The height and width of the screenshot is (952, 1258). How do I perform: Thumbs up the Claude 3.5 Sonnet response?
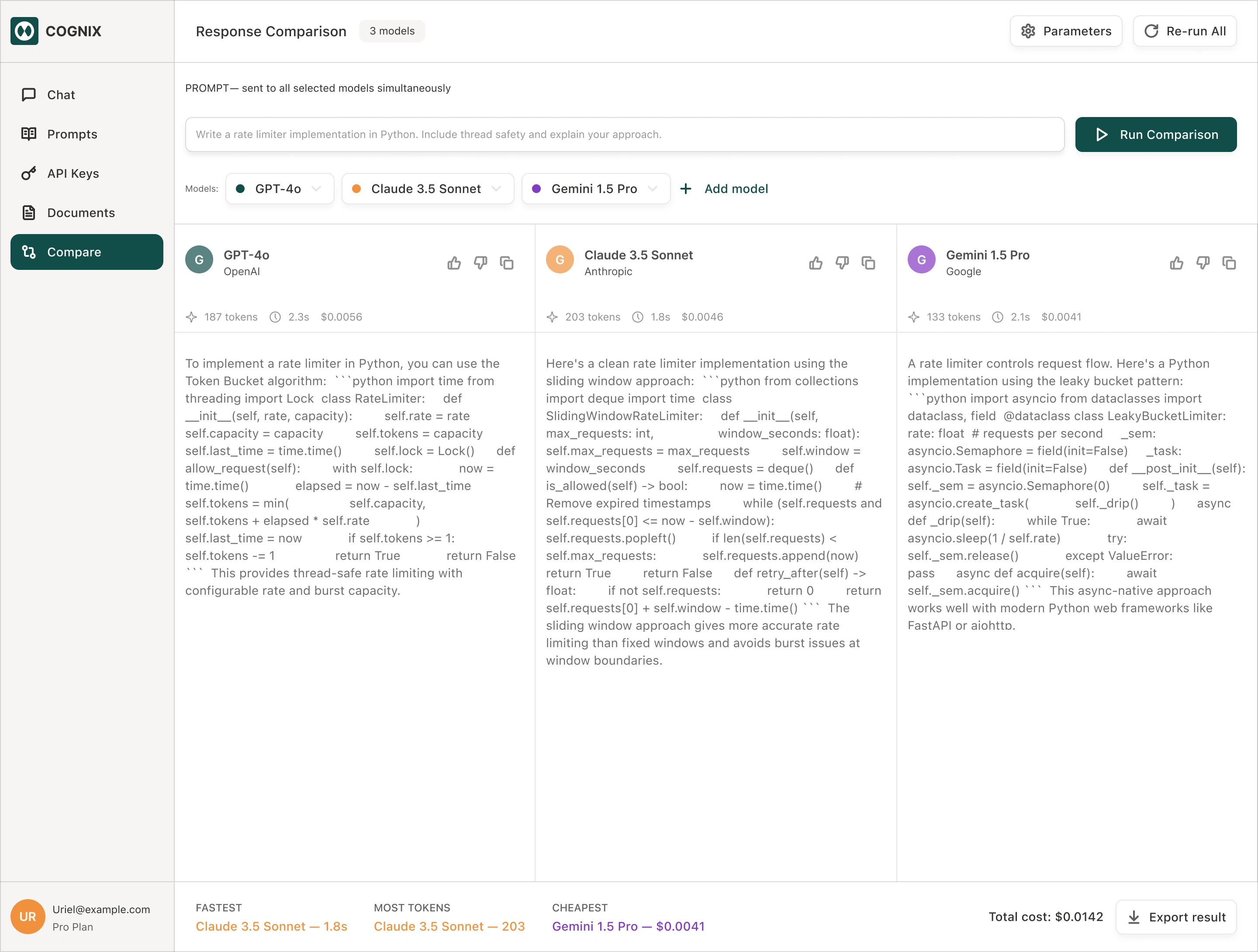coord(816,263)
